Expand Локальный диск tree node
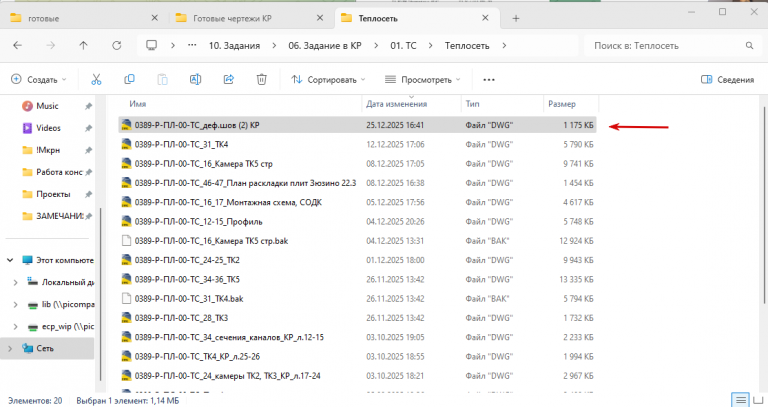Screen dimensions: 768x407 [15, 283]
